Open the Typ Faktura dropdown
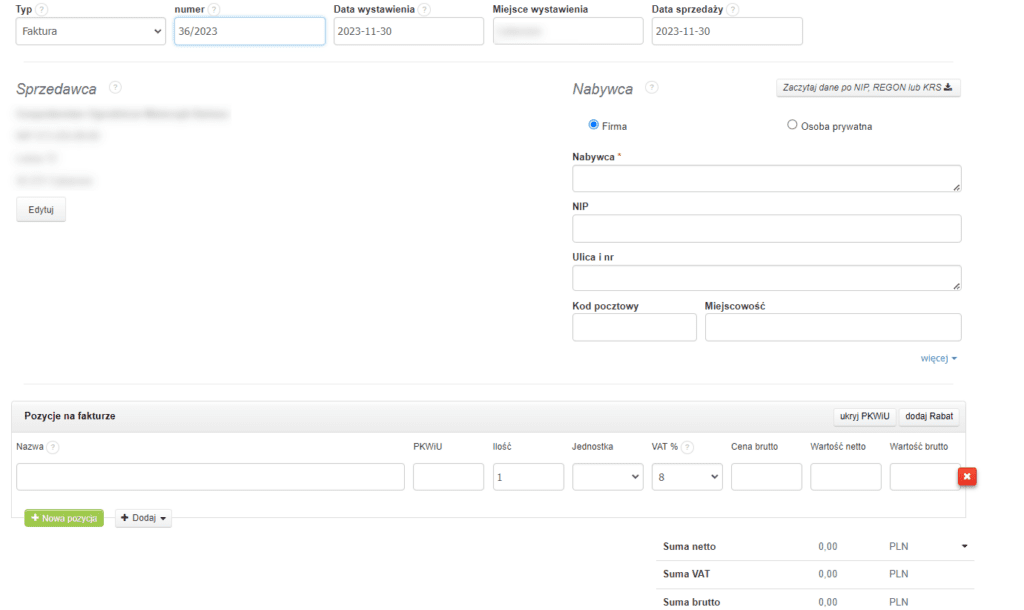Viewport: 1024px width, 610px height. click(x=91, y=32)
